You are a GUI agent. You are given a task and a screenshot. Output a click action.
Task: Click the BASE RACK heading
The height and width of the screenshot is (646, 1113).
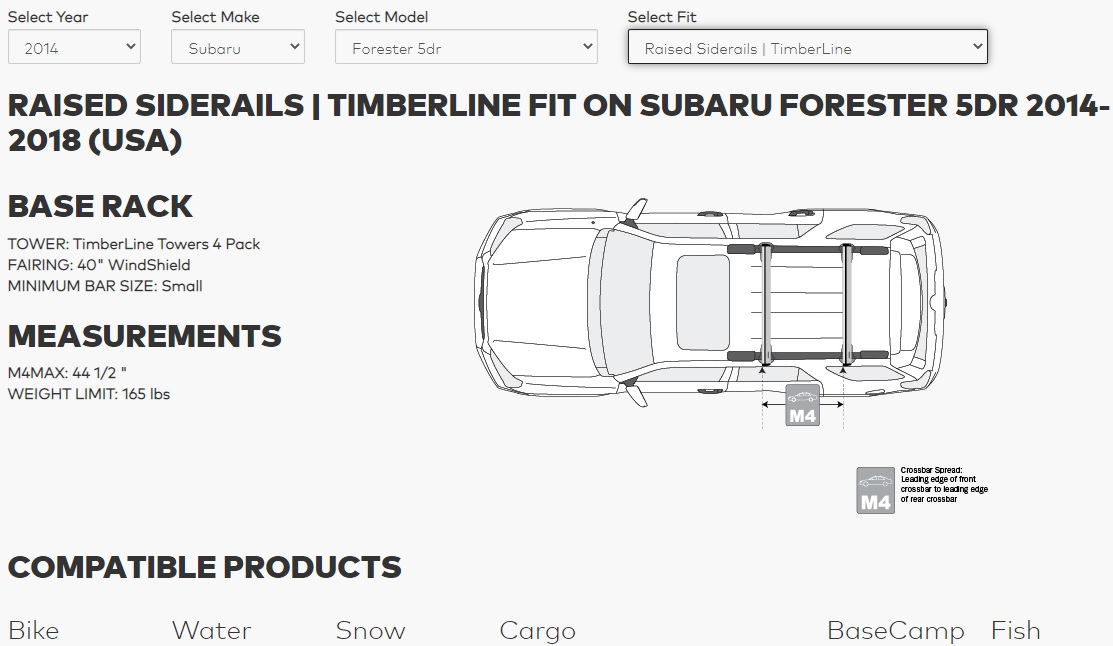click(x=100, y=207)
